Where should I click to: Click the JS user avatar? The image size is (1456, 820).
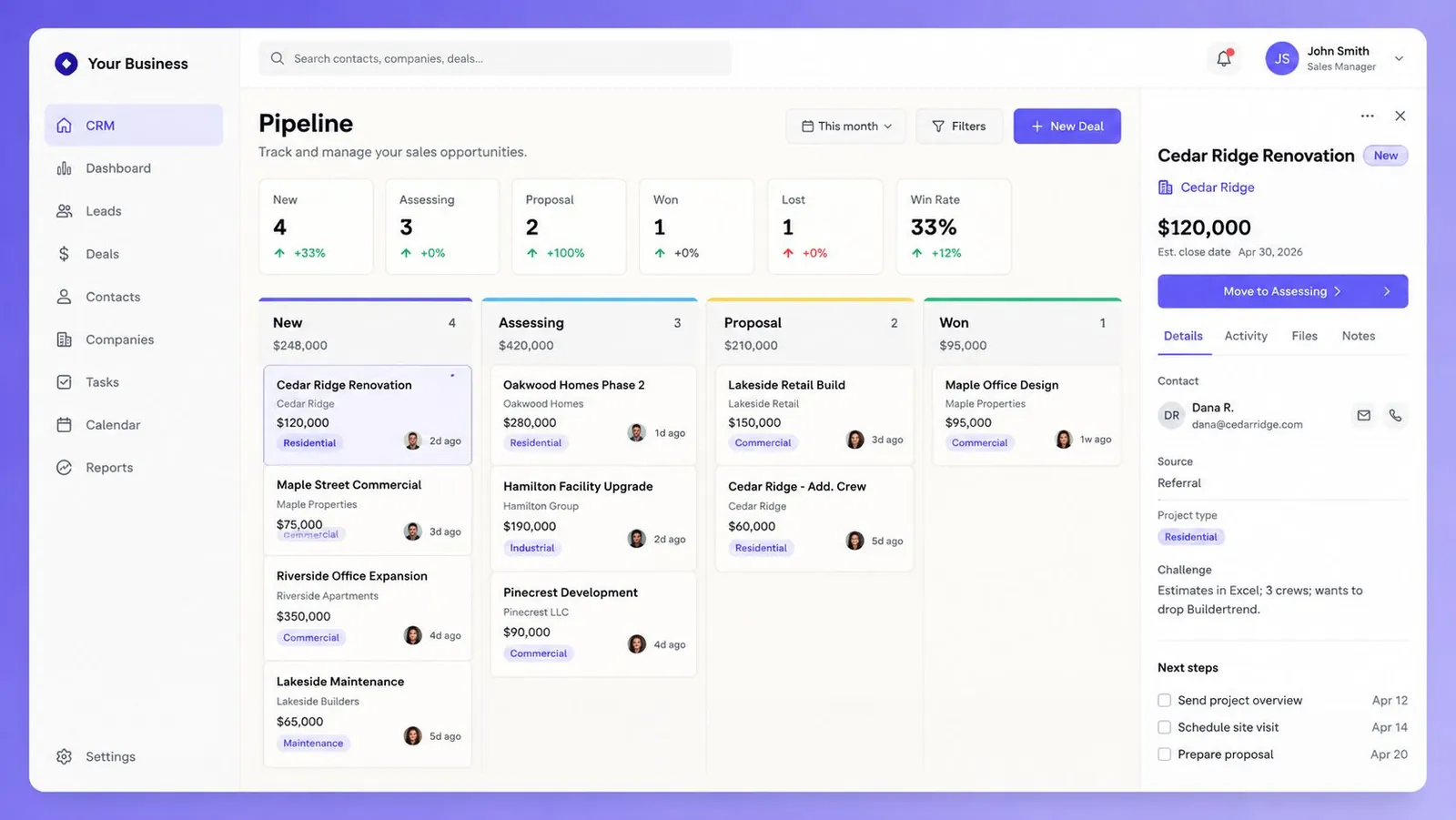click(x=1281, y=58)
